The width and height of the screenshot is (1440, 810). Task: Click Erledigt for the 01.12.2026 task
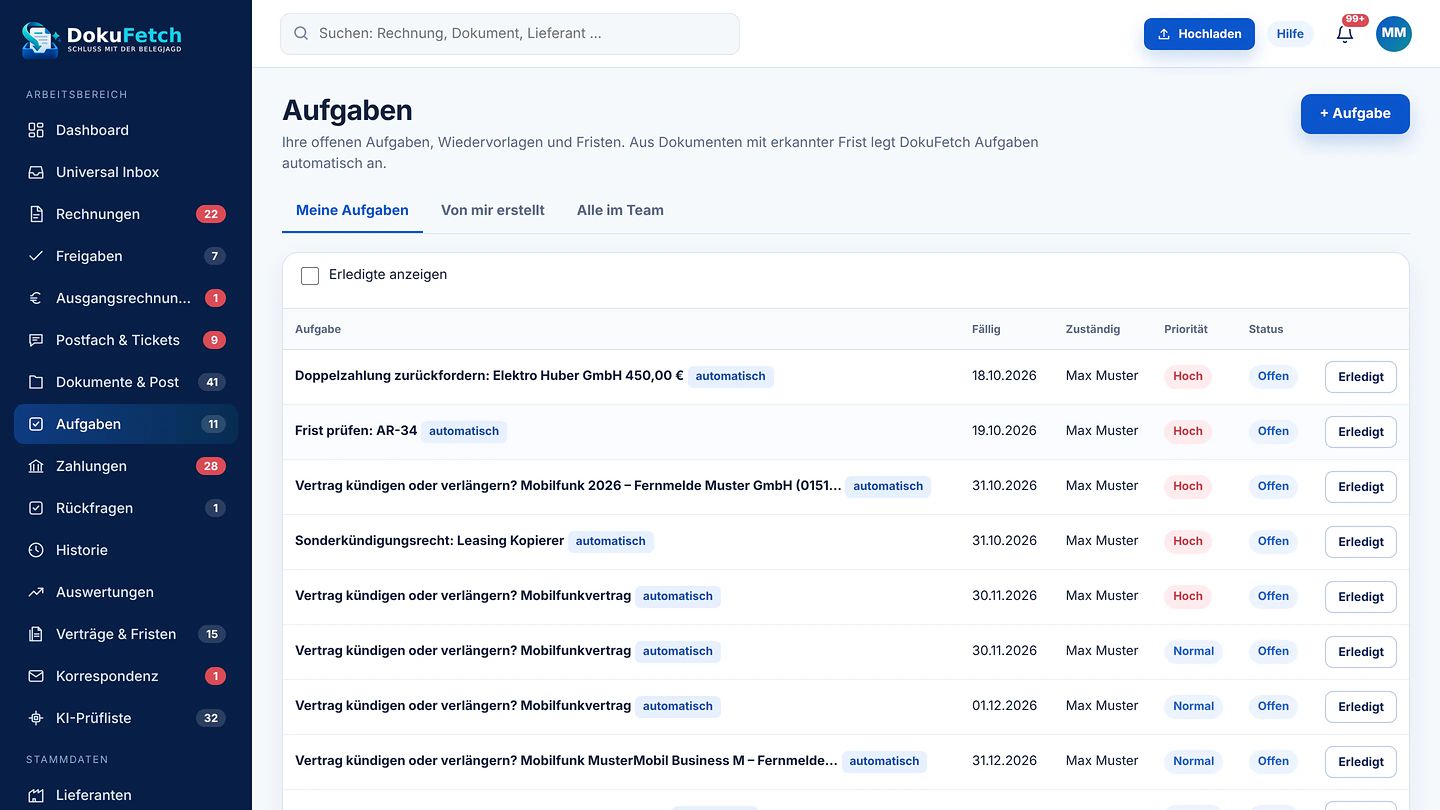coord(1361,707)
